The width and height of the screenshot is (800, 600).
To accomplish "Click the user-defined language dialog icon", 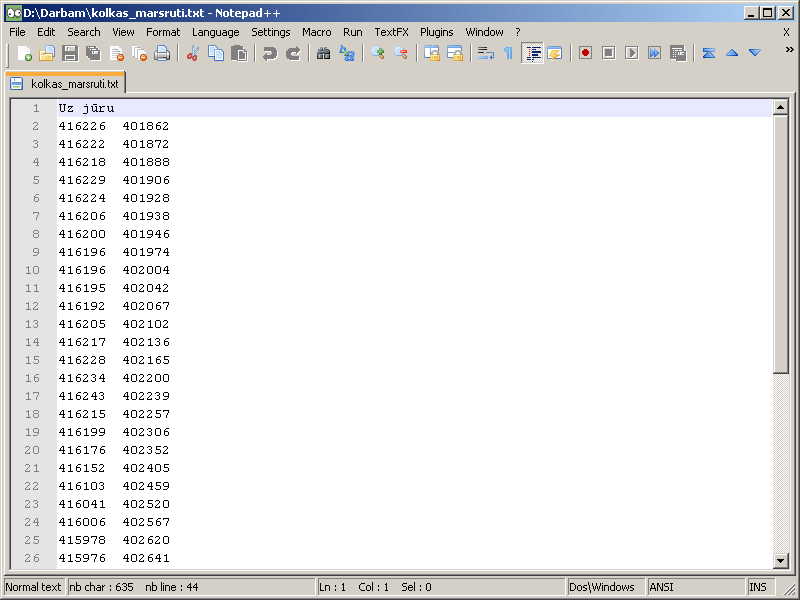I will point(555,53).
